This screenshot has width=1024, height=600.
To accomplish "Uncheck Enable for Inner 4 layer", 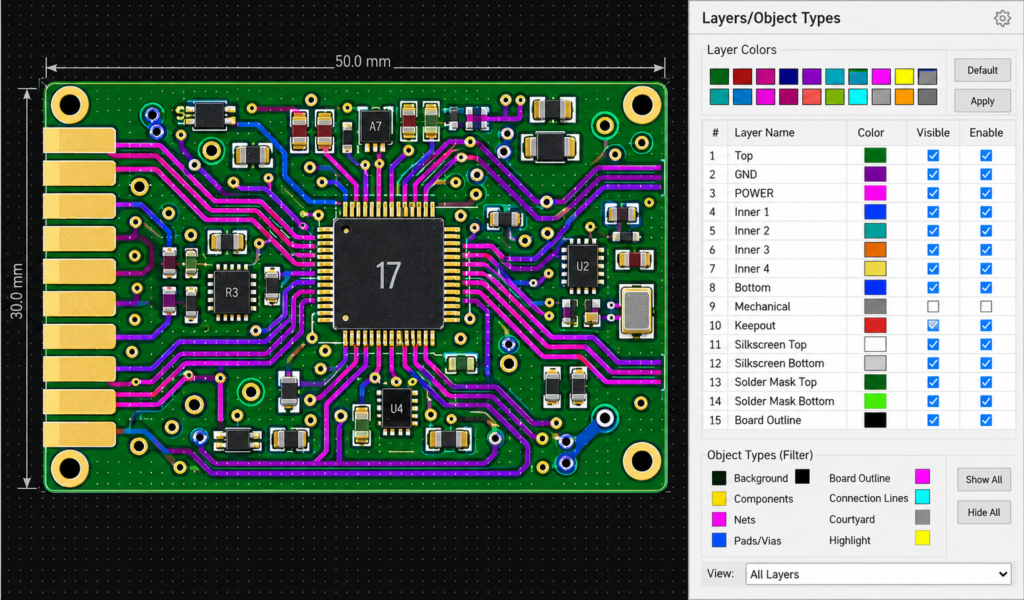I will (x=986, y=268).
